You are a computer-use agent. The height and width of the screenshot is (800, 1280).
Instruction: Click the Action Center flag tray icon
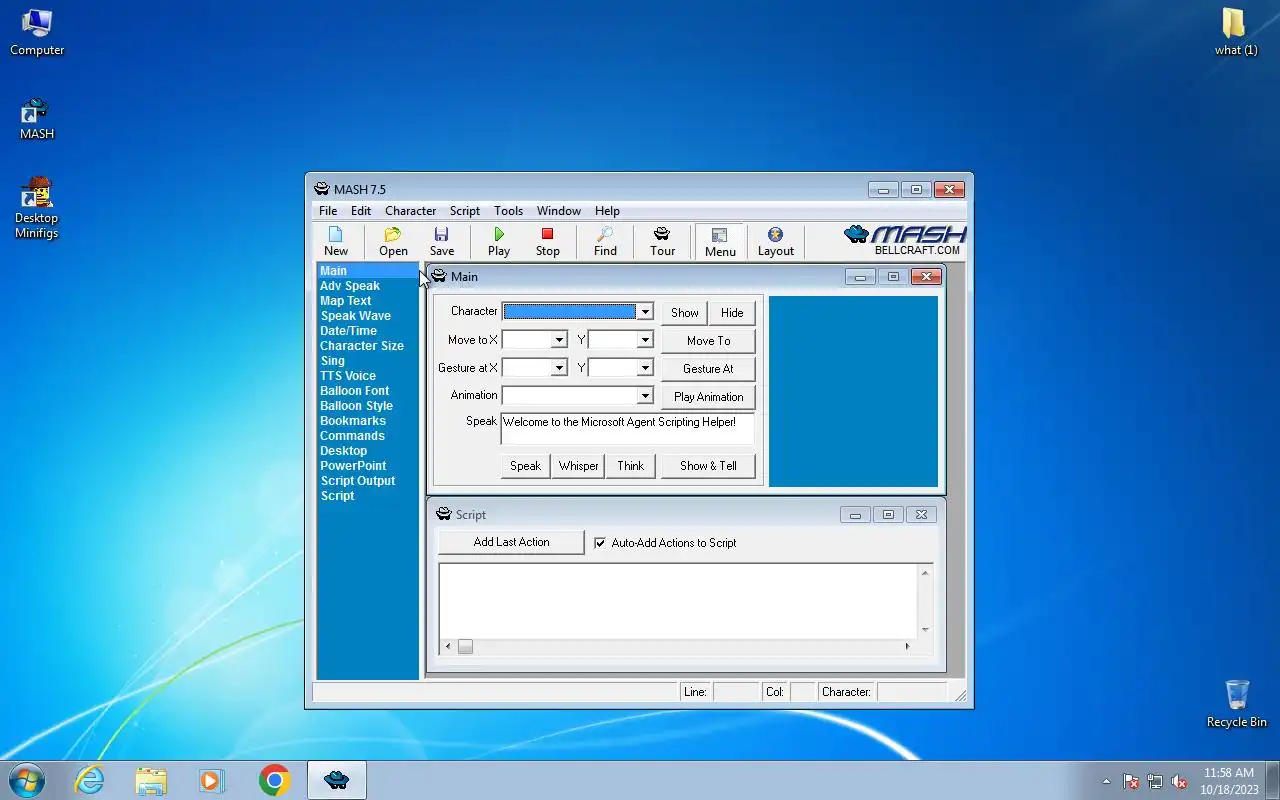tap(1131, 781)
